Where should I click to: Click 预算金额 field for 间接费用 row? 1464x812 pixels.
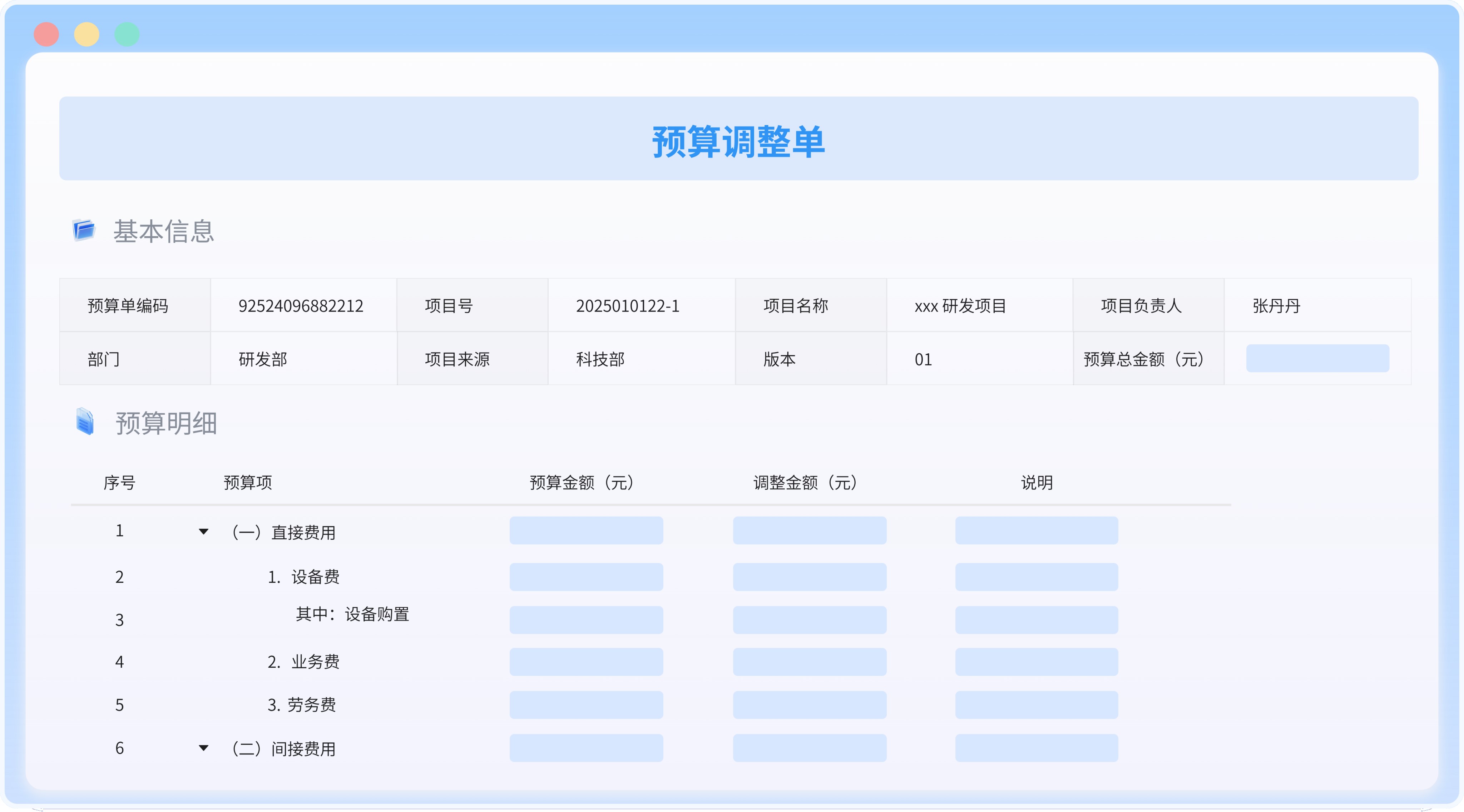[586, 748]
